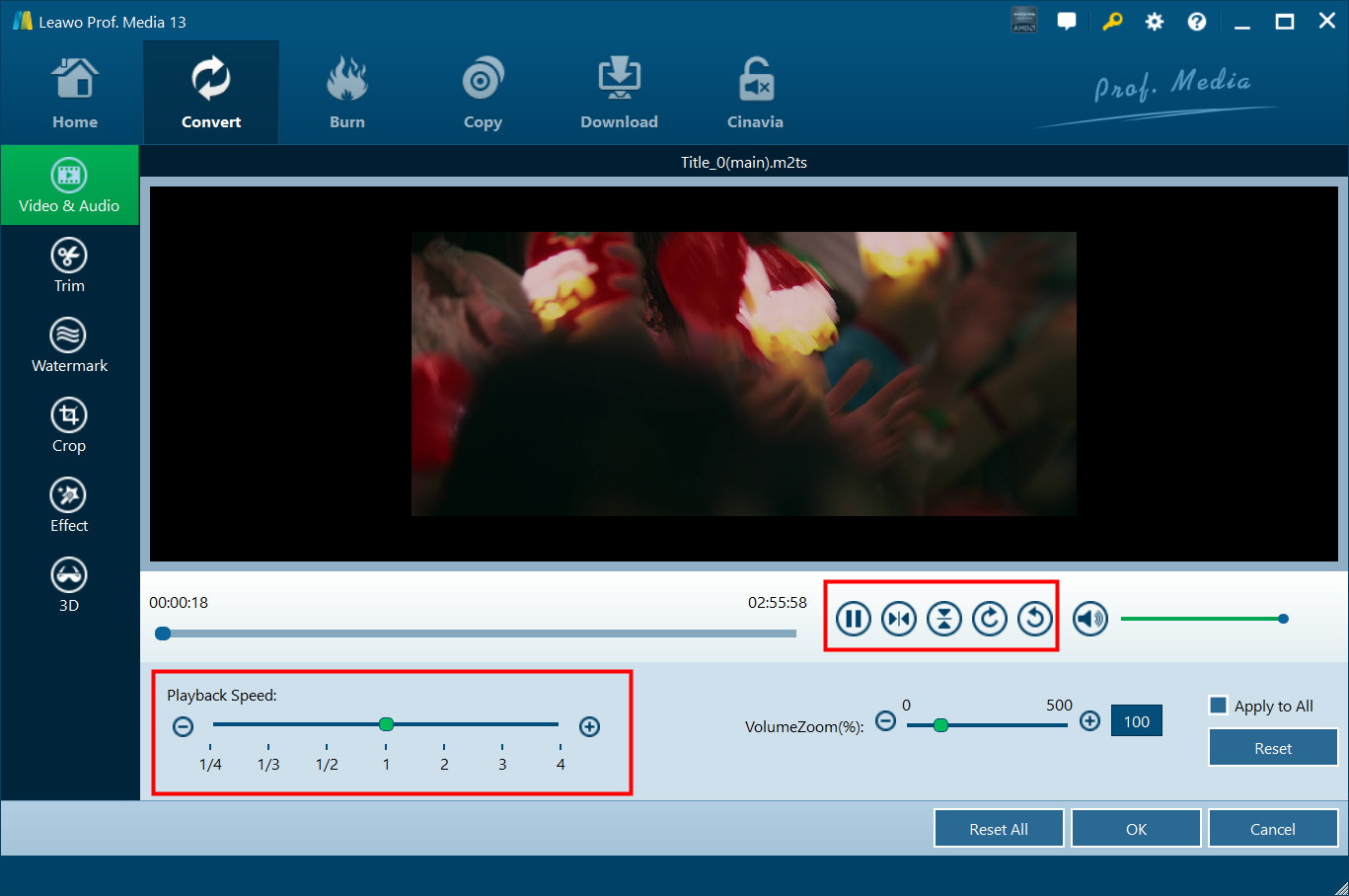Flip the video vertically
This screenshot has height=896, width=1349.
[944, 619]
